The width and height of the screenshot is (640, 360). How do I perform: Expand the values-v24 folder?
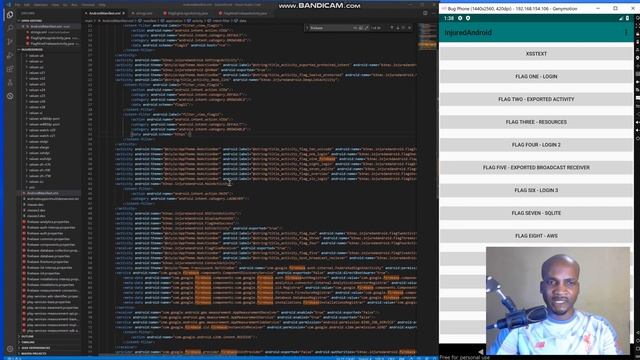(x=37, y=90)
